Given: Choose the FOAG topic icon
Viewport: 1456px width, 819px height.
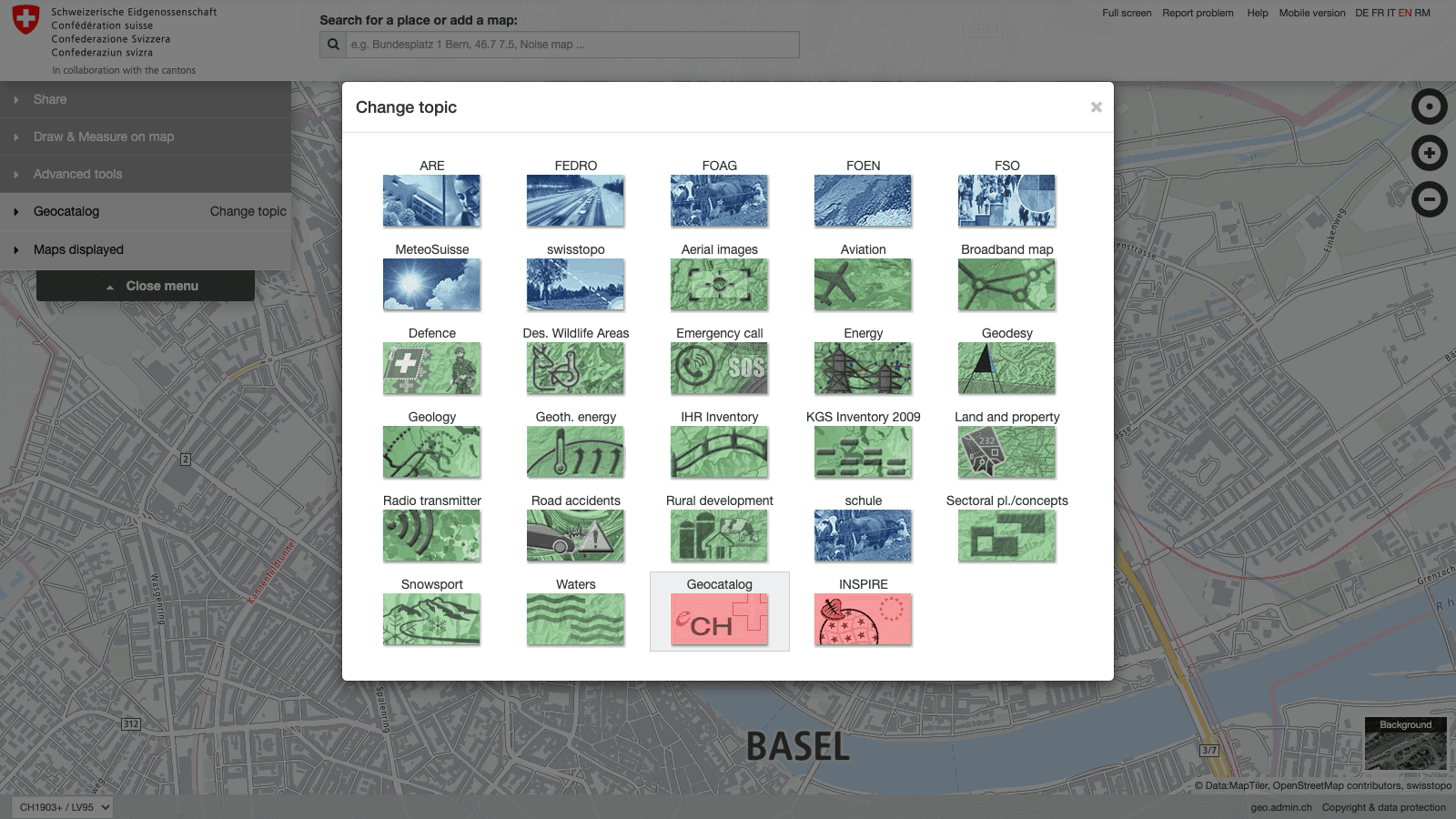Looking at the screenshot, I should [719, 200].
